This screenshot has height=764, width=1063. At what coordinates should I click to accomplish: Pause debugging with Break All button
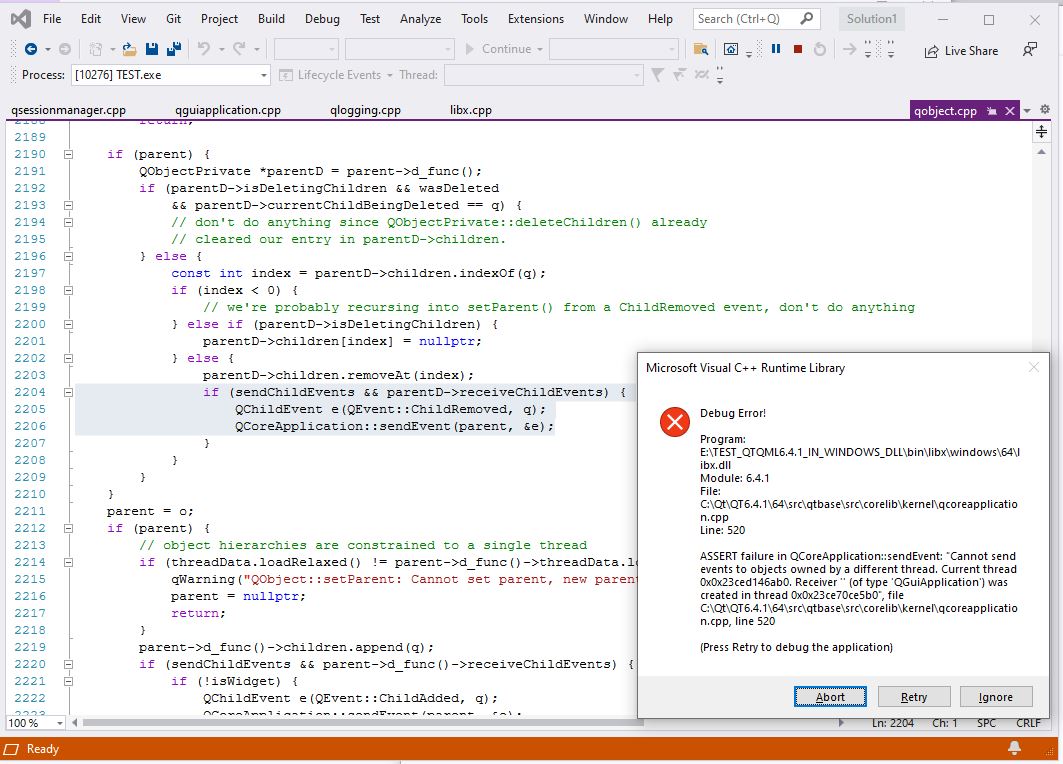[776, 49]
